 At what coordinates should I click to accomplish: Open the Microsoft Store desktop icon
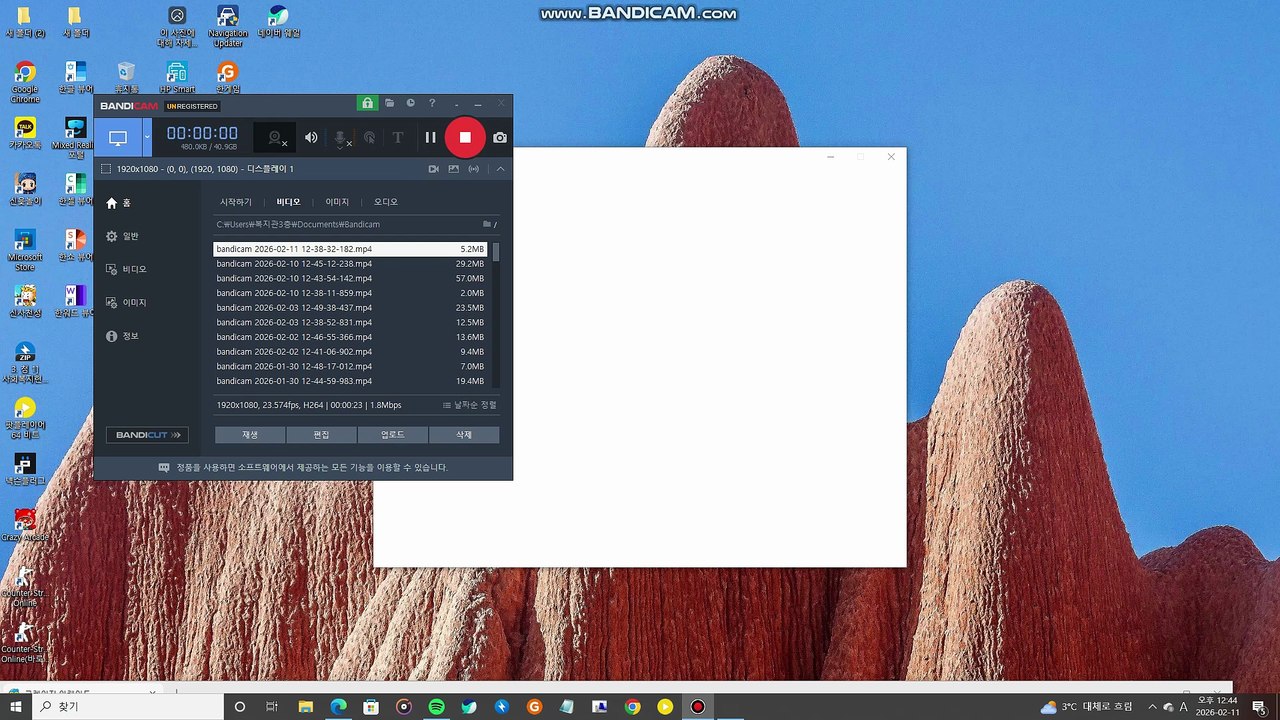[25, 251]
